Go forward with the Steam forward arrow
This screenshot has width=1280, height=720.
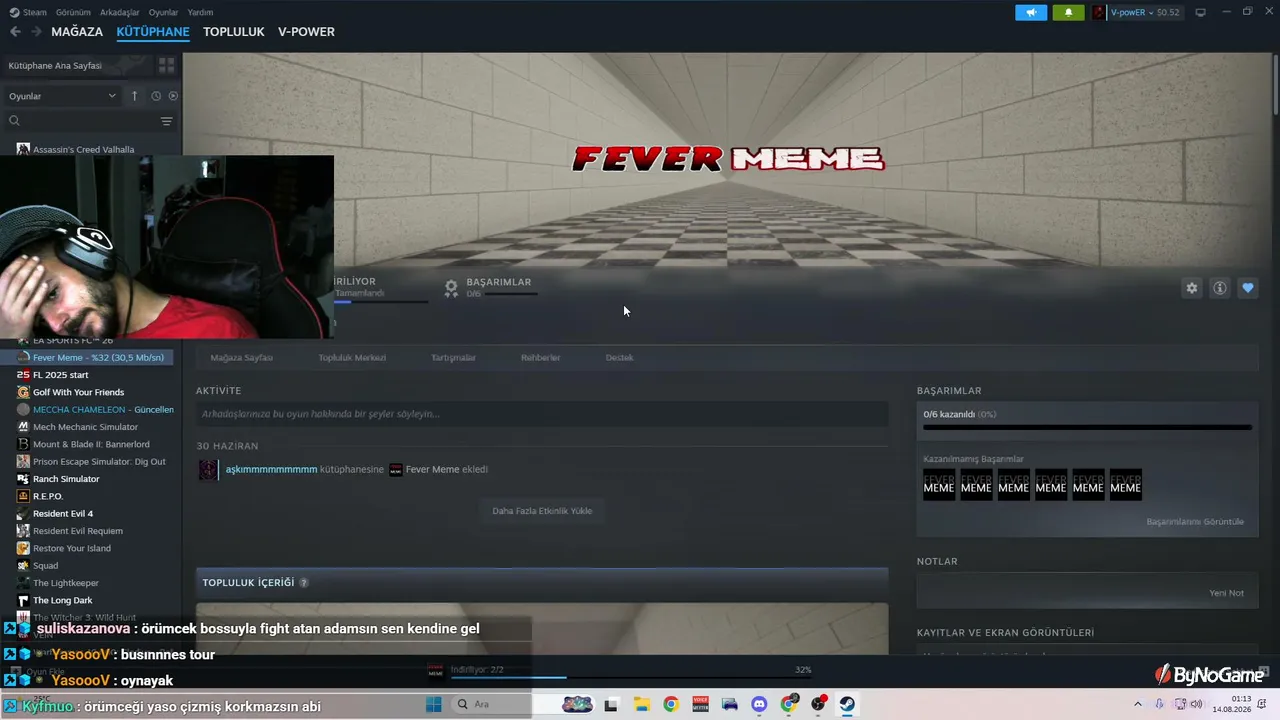[x=36, y=32]
